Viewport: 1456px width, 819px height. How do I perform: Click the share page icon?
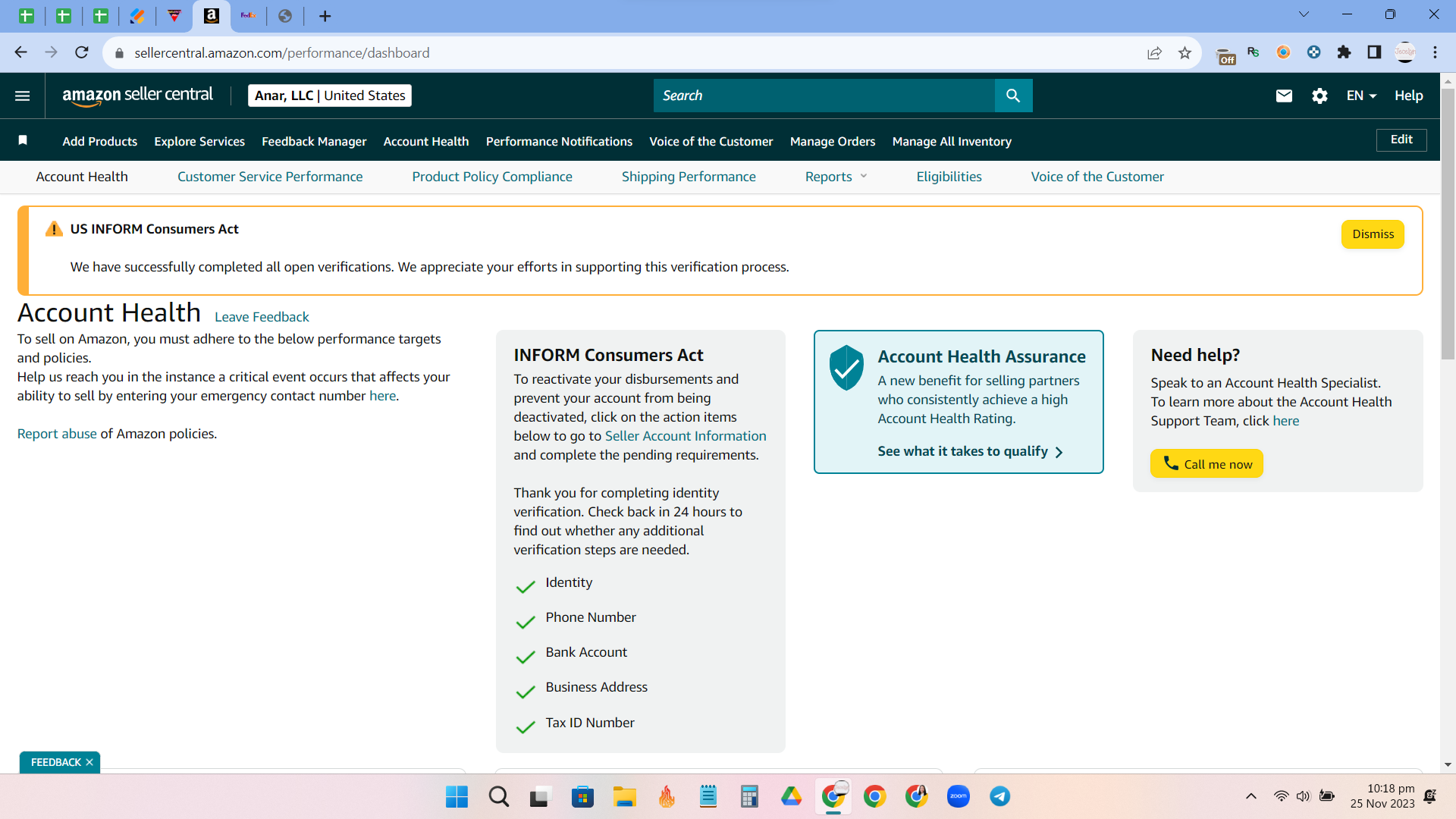[1154, 52]
